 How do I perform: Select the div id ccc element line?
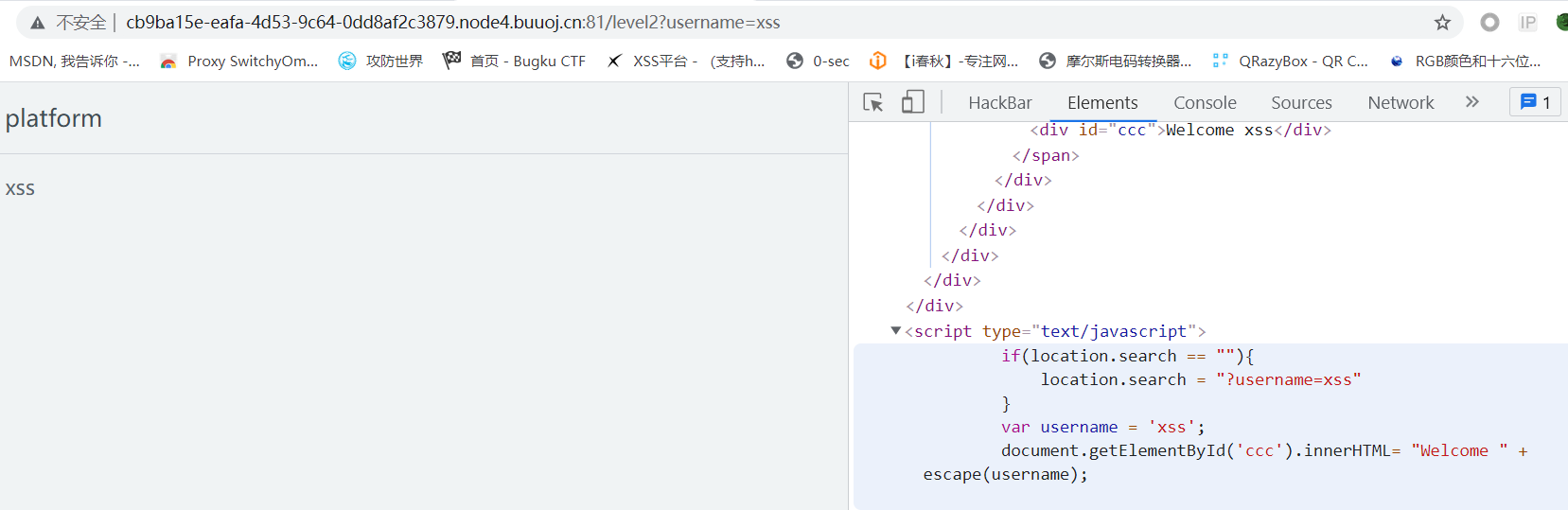1180,131
